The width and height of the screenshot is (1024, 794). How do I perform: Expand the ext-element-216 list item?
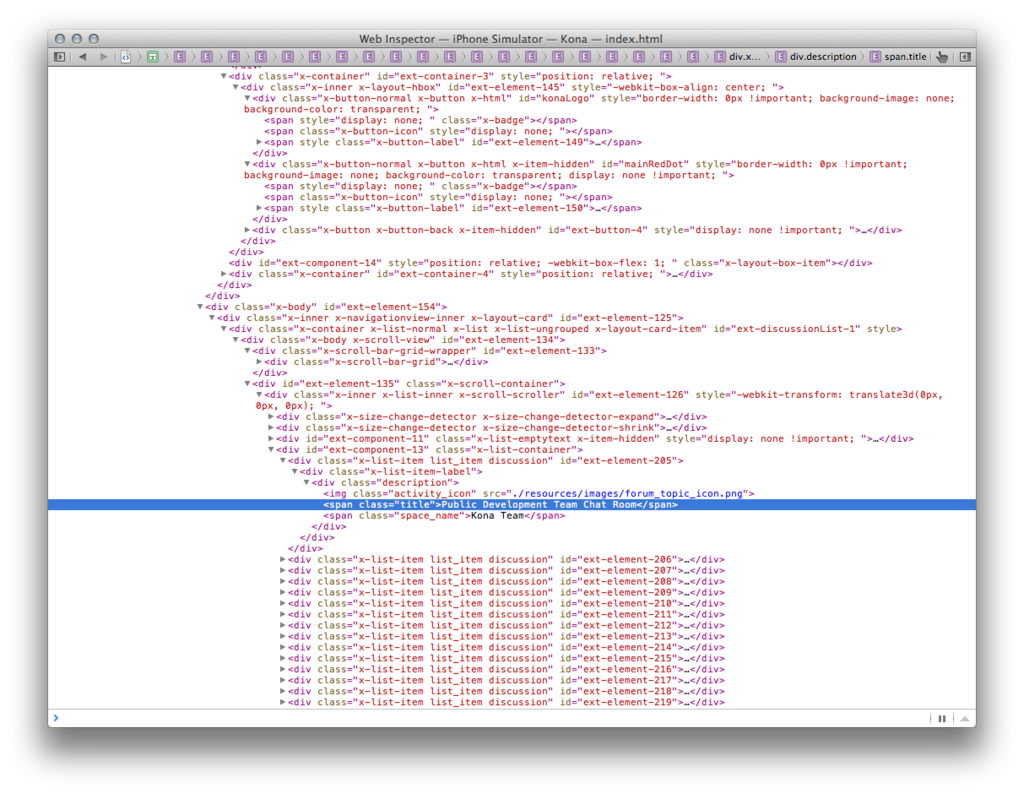(282, 669)
